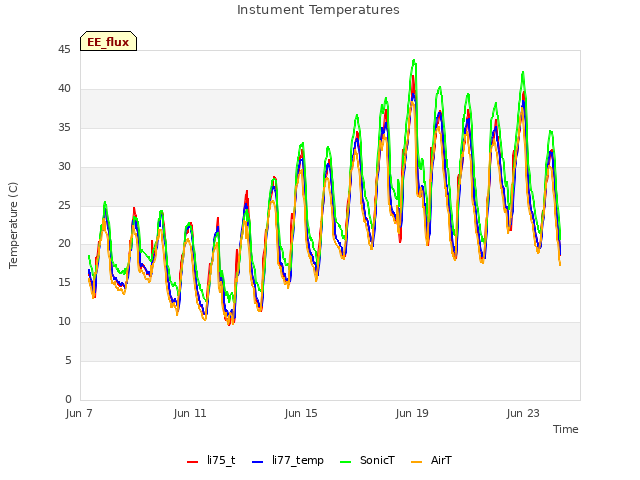Click the 25 y-axis tick label
This screenshot has width=640, height=480.
64,205
